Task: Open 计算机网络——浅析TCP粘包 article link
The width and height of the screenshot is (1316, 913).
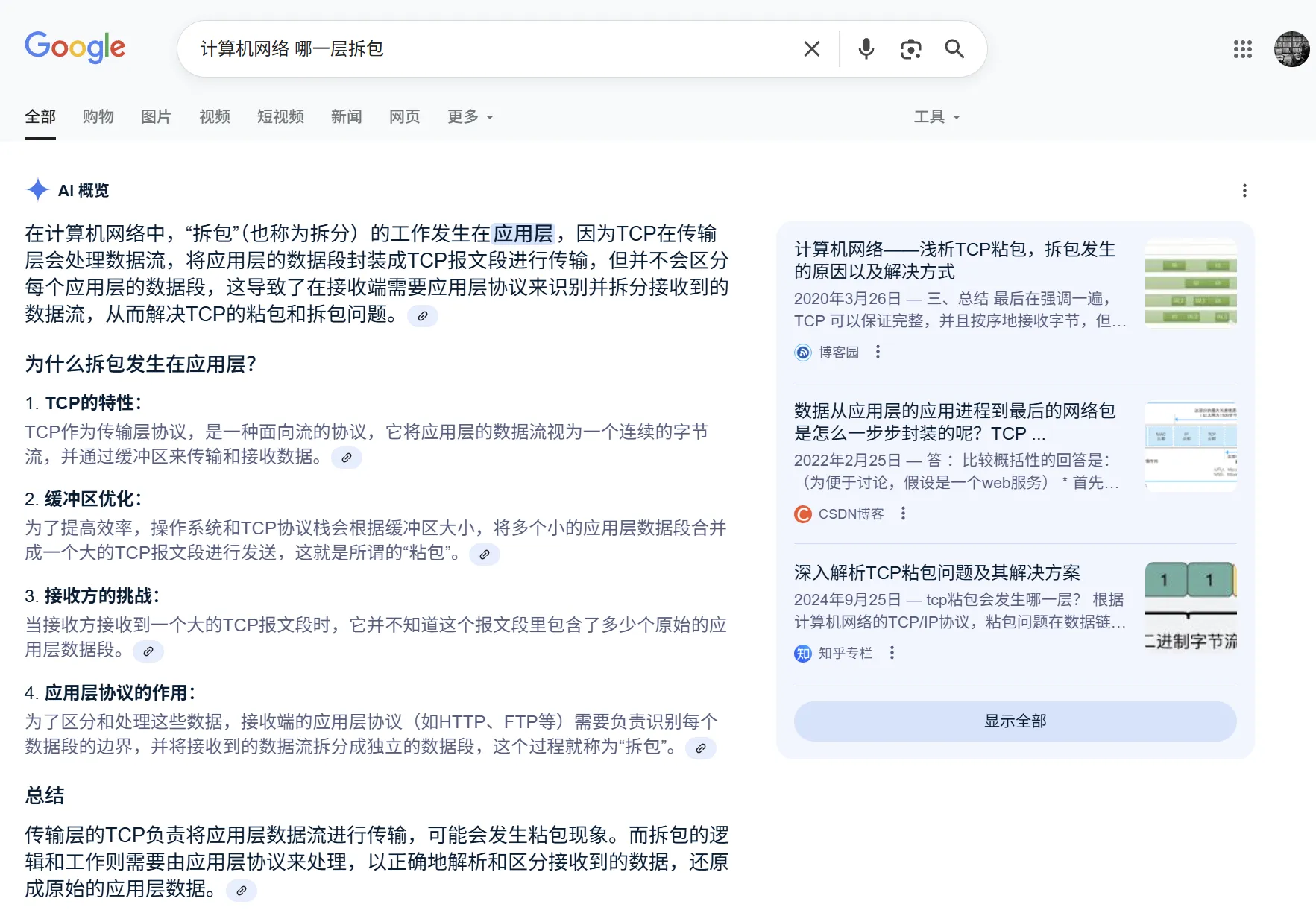Action: (x=954, y=260)
